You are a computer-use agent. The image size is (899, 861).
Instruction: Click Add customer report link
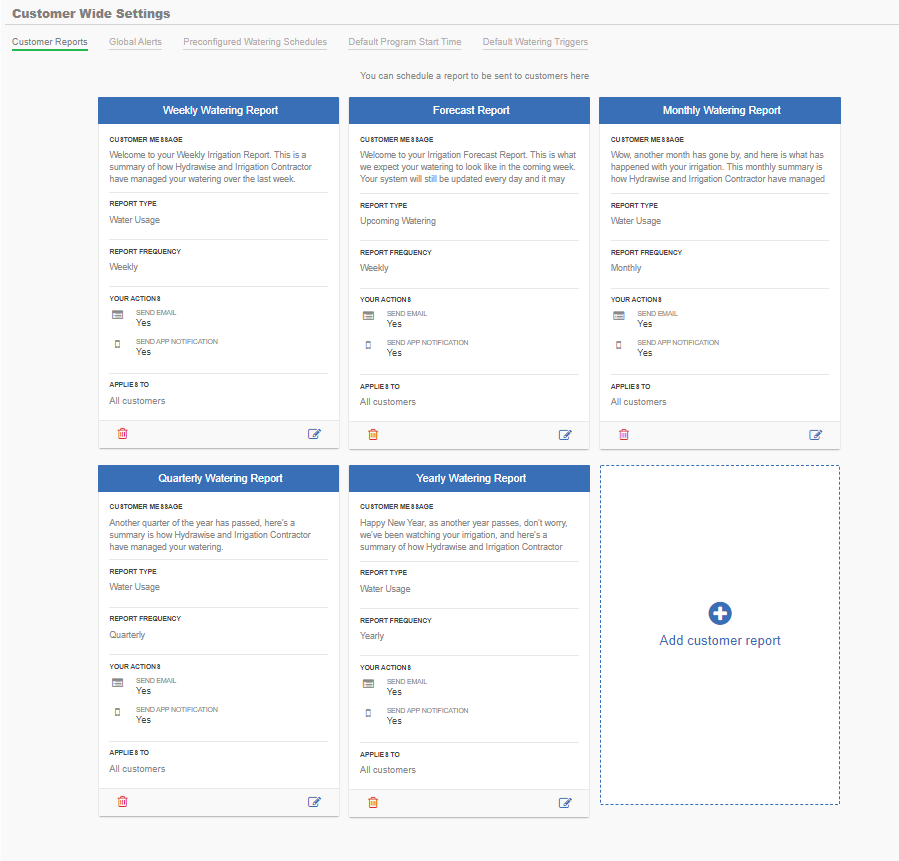720,640
